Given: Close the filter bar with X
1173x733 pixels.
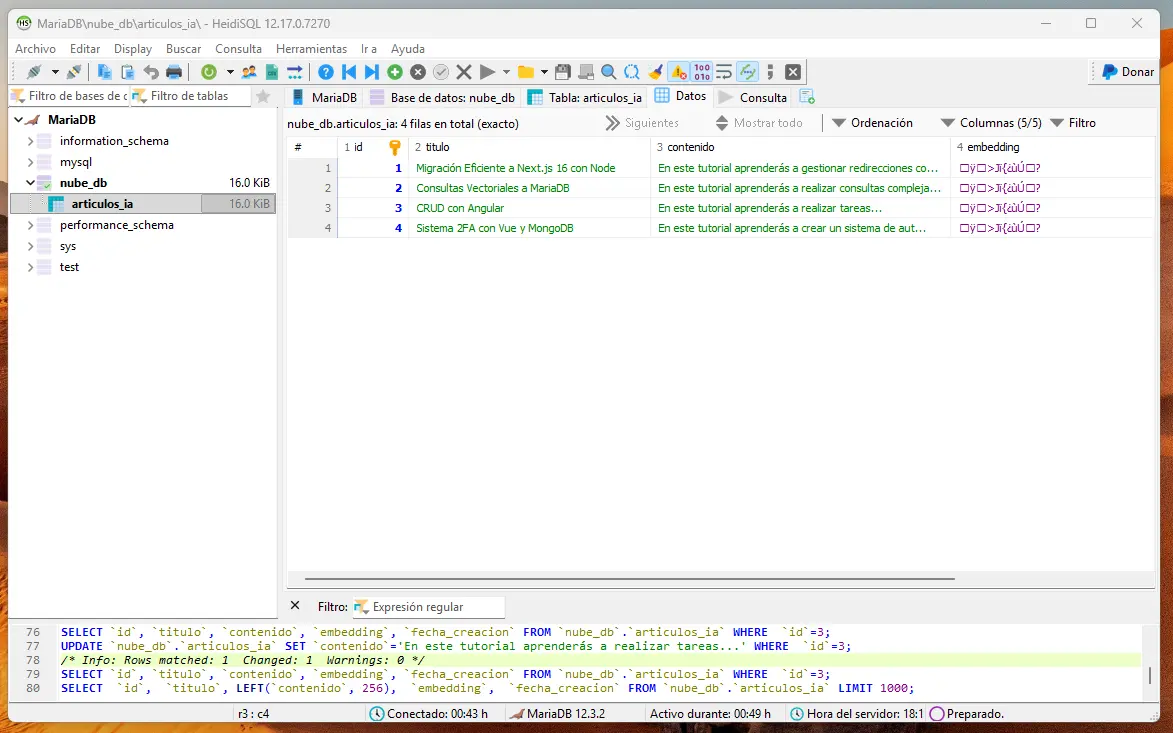Looking at the screenshot, I should tap(295, 606).
